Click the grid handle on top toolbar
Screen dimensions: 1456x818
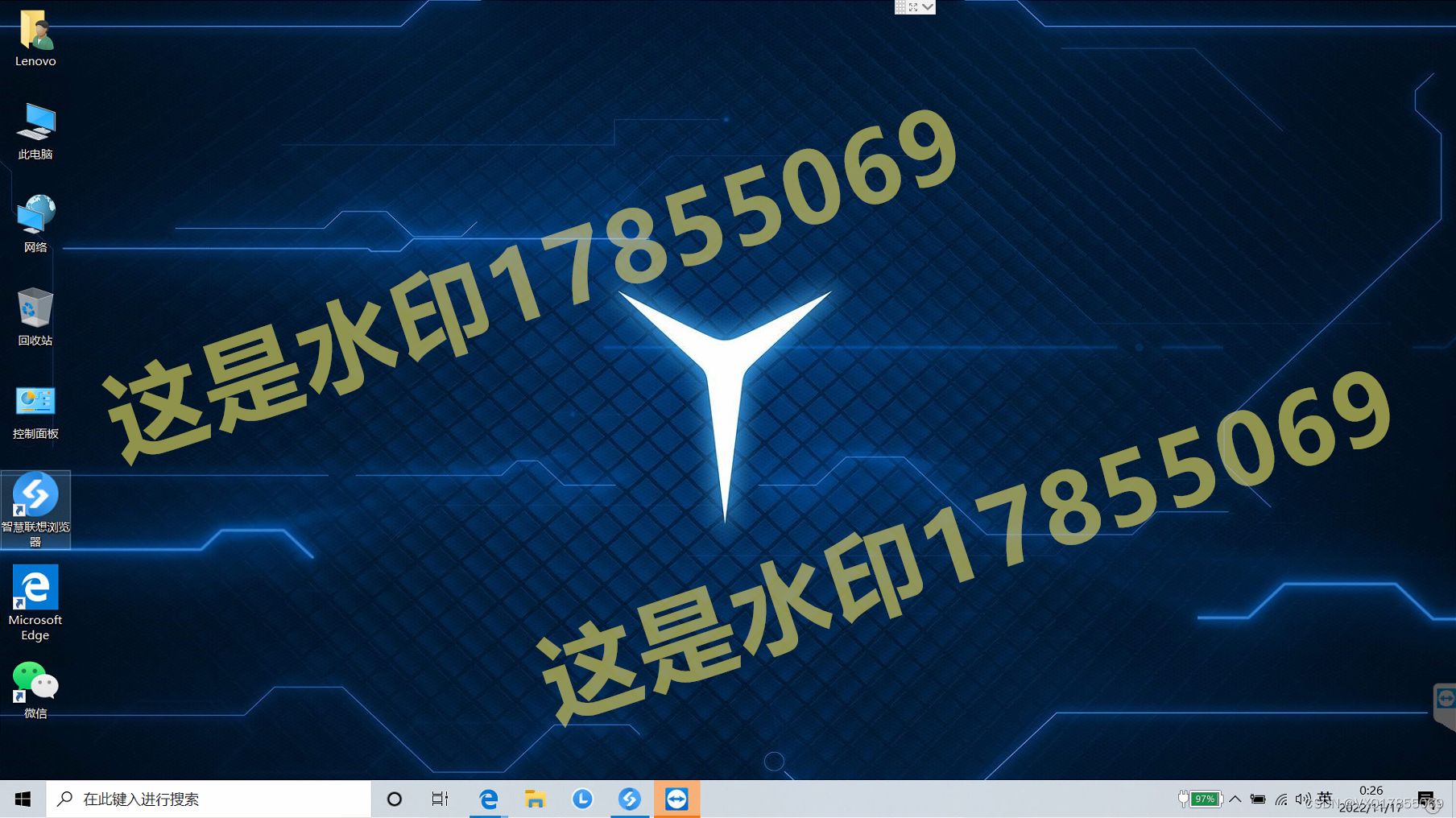pos(900,6)
